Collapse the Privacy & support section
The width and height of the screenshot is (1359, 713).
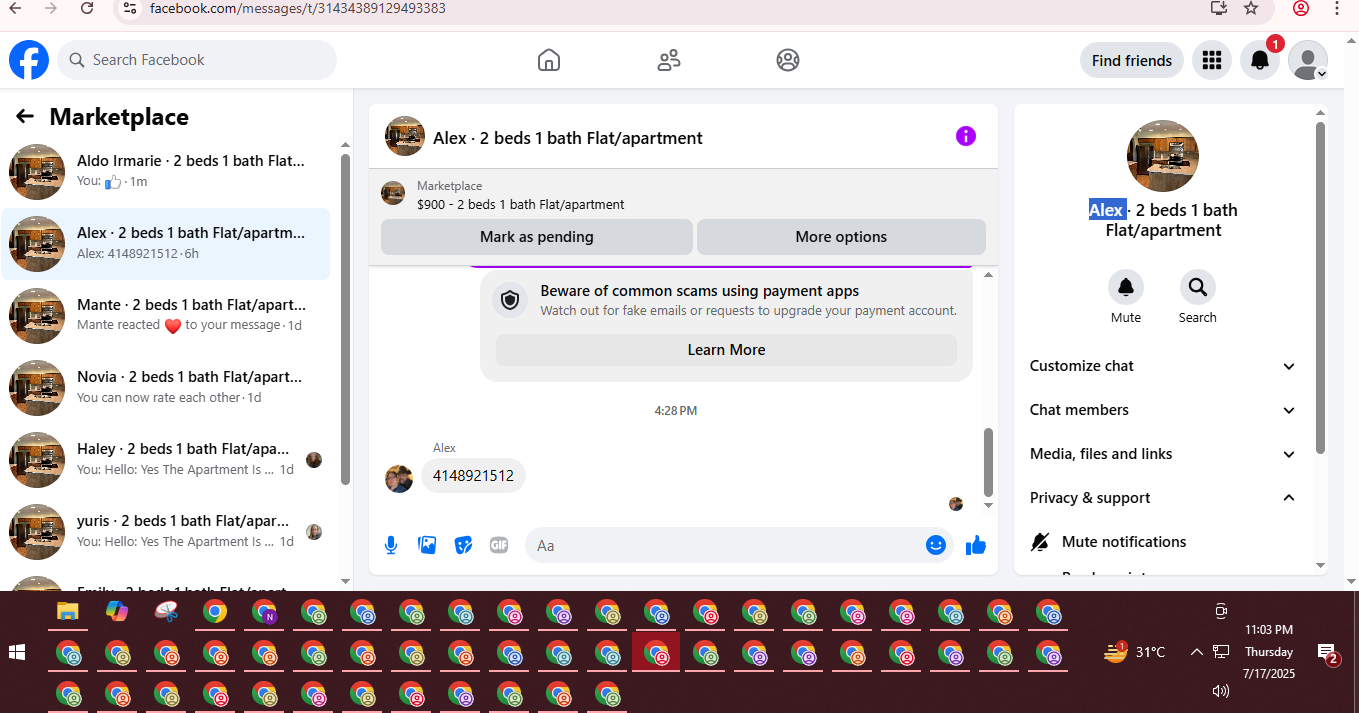click(1163, 498)
